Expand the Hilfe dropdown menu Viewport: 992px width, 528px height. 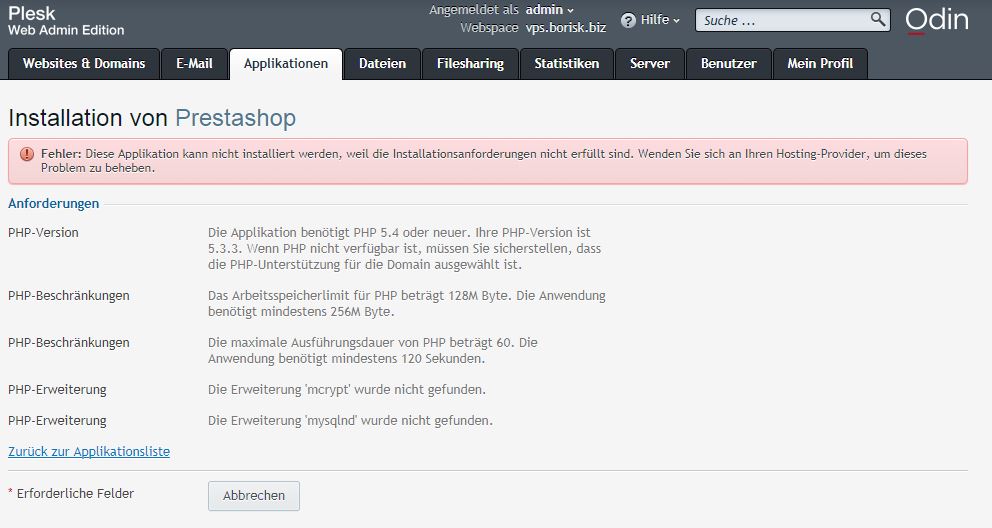point(660,20)
